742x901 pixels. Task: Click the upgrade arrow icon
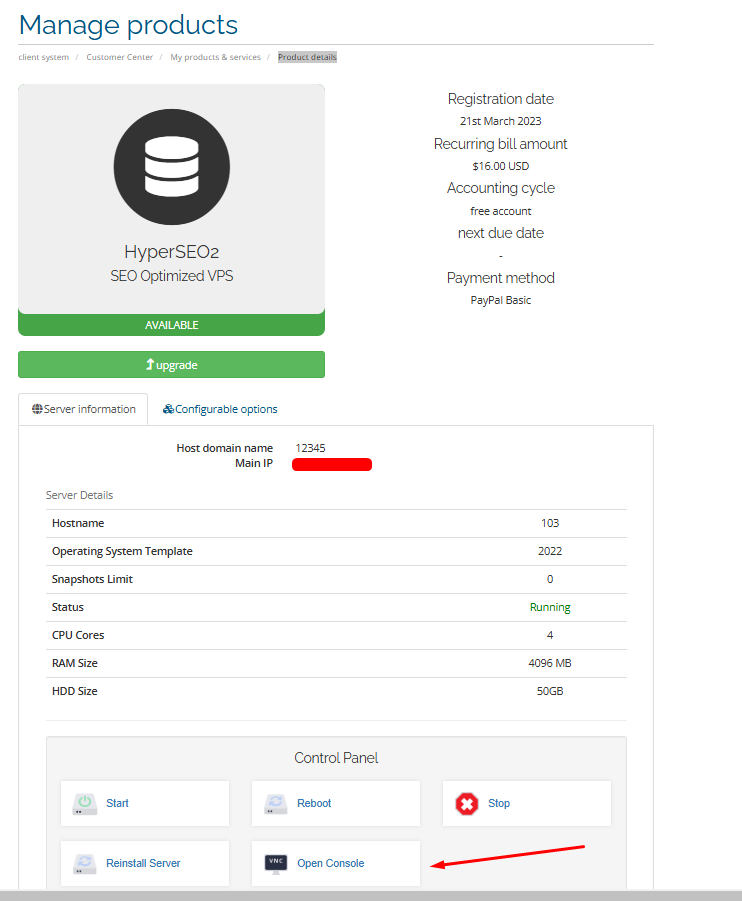tap(150, 364)
